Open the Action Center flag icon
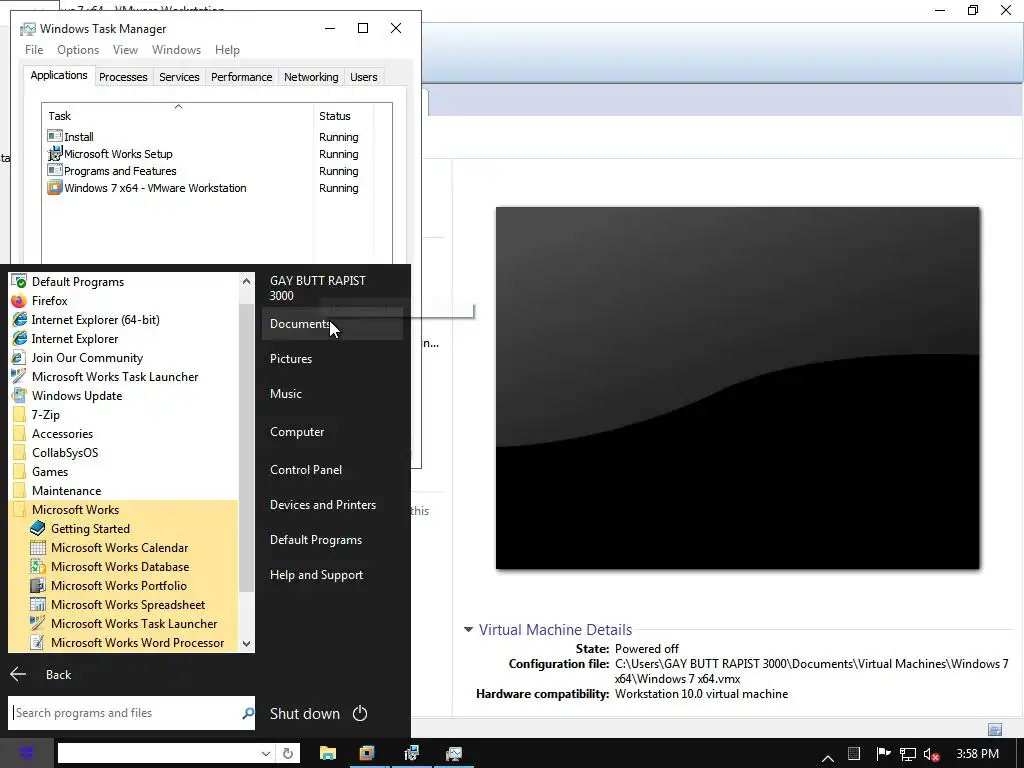Screen dimensions: 1024x768 click(x=883, y=754)
